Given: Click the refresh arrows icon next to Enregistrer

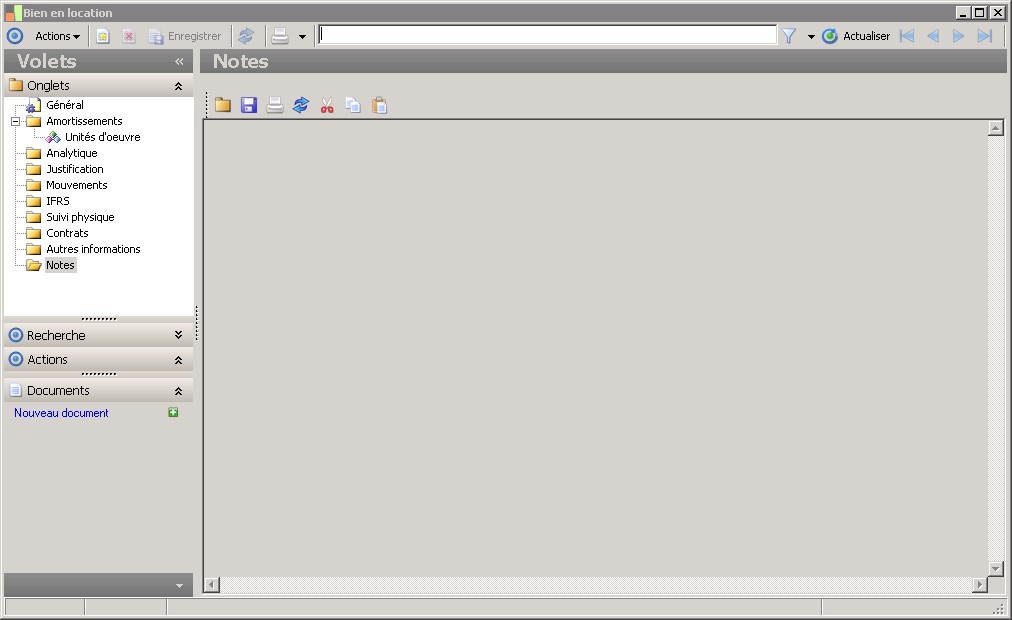Looking at the screenshot, I should (246, 36).
